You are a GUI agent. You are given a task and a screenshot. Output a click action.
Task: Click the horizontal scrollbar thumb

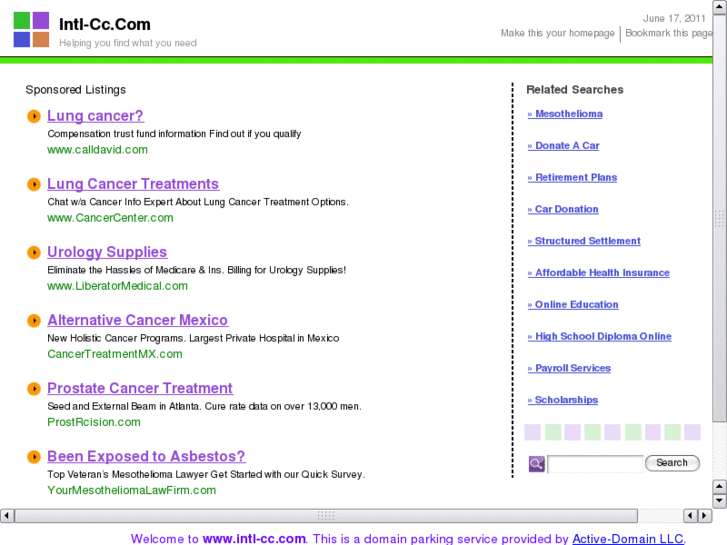point(326,515)
